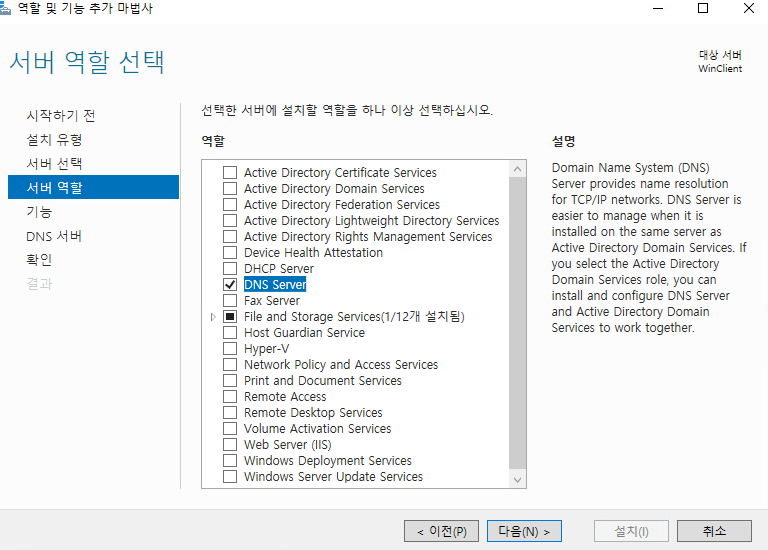Viewport: 768px width, 550px height.
Task: Go to the 확인 step
Action: pyautogui.click(x=39, y=260)
